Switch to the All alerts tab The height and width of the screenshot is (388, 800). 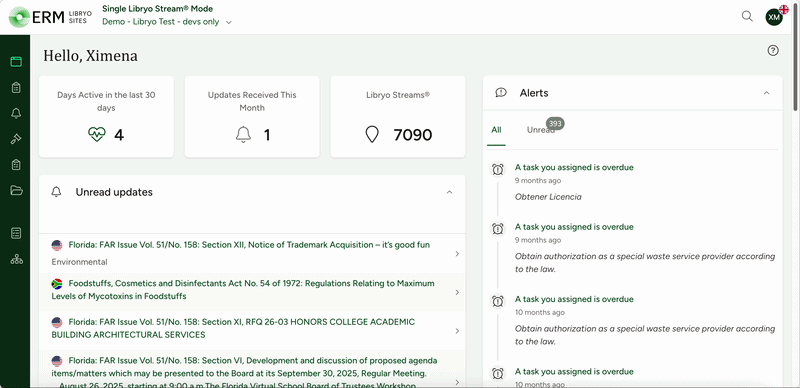[x=496, y=130]
